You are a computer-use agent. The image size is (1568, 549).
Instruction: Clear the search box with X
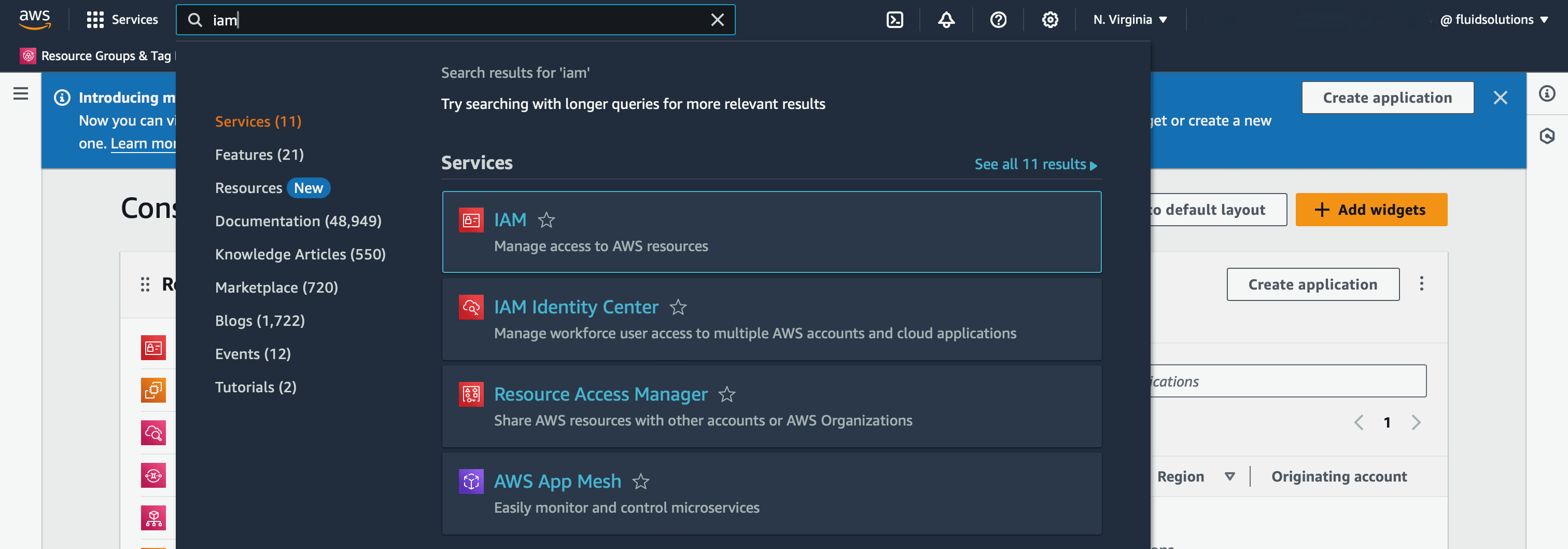pos(717,20)
